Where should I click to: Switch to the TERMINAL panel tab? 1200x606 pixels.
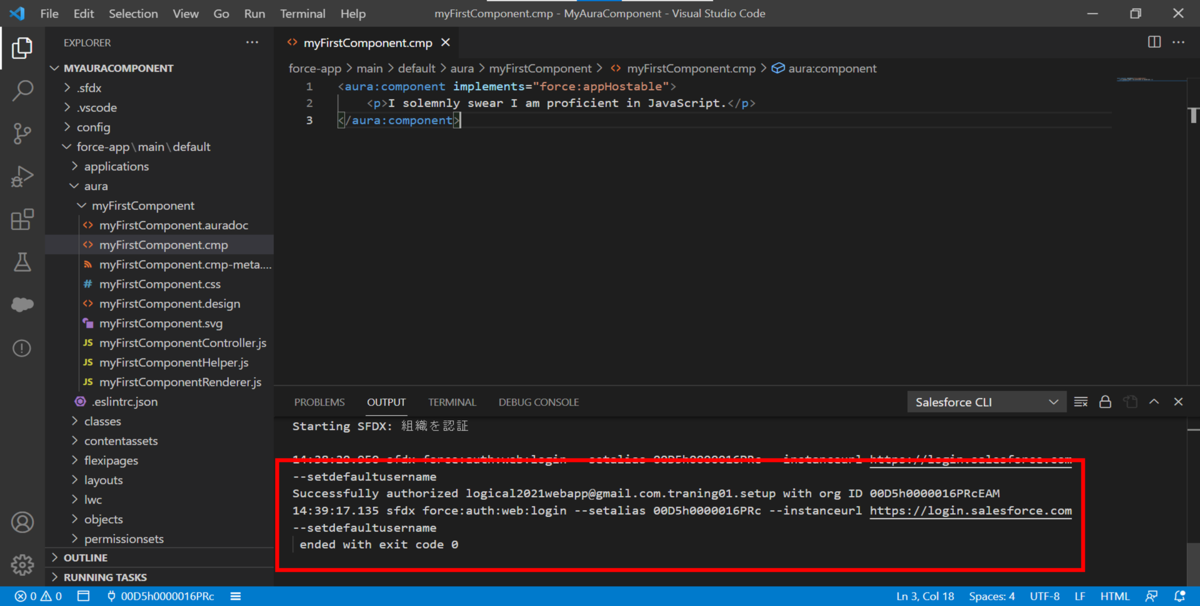452,402
